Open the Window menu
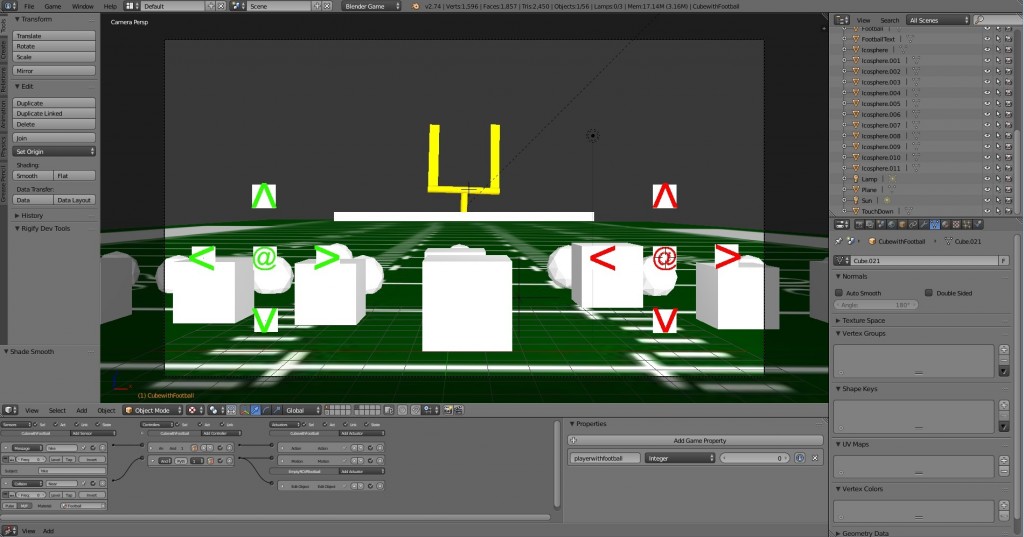The height and width of the screenshot is (537, 1024). click(82, 6)
